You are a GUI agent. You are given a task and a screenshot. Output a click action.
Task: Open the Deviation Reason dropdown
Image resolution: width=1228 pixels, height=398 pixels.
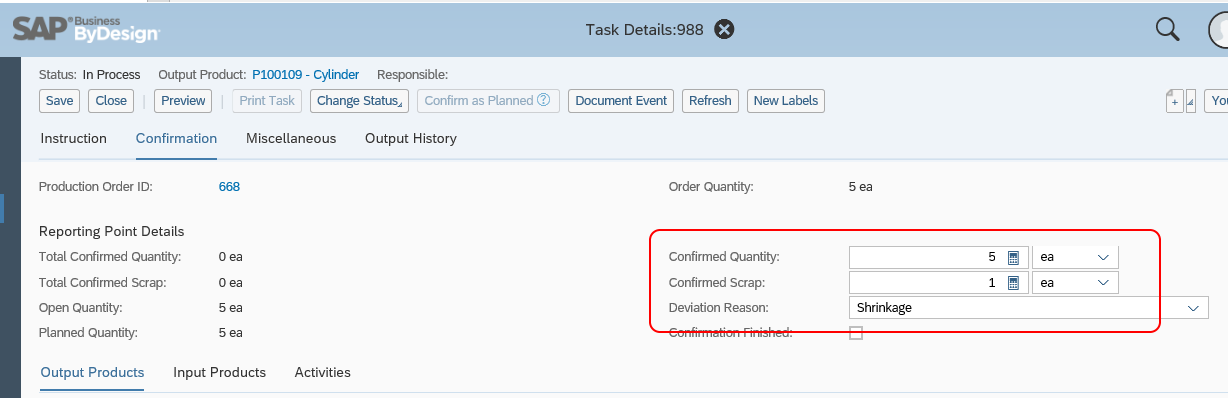pyautogui.click(x=1193, y=308)
